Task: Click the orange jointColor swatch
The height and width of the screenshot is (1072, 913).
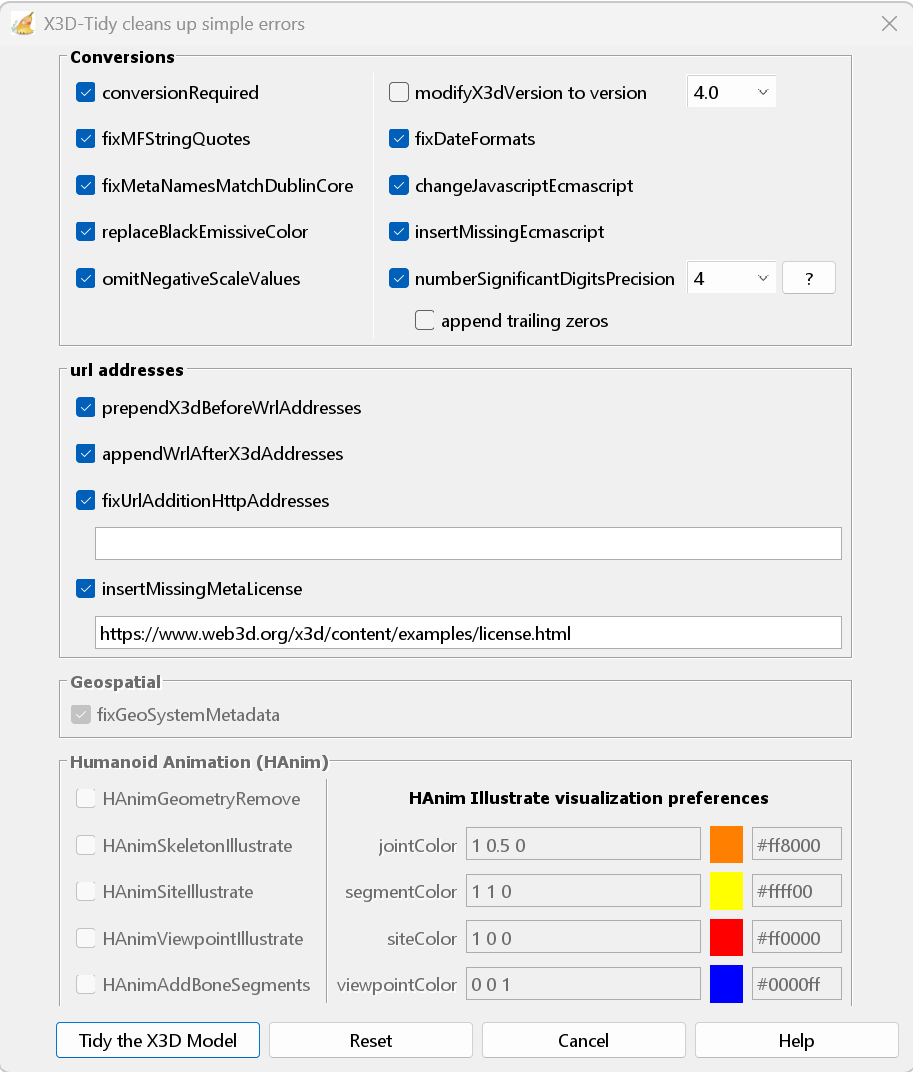Action: (726, 844)
